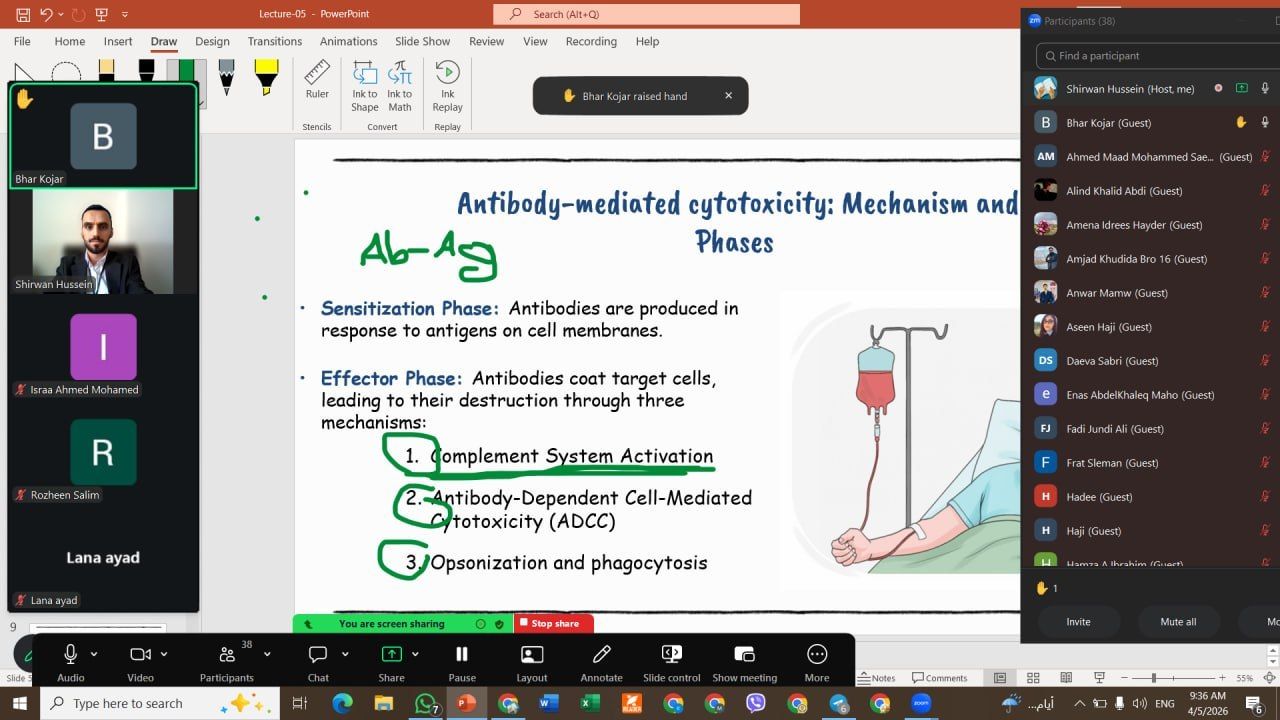Toggle microphone for Shirwan Hussein in participants list
Image resolution: width=1280 pixels, height=720 pixels.
(1265, 89)
